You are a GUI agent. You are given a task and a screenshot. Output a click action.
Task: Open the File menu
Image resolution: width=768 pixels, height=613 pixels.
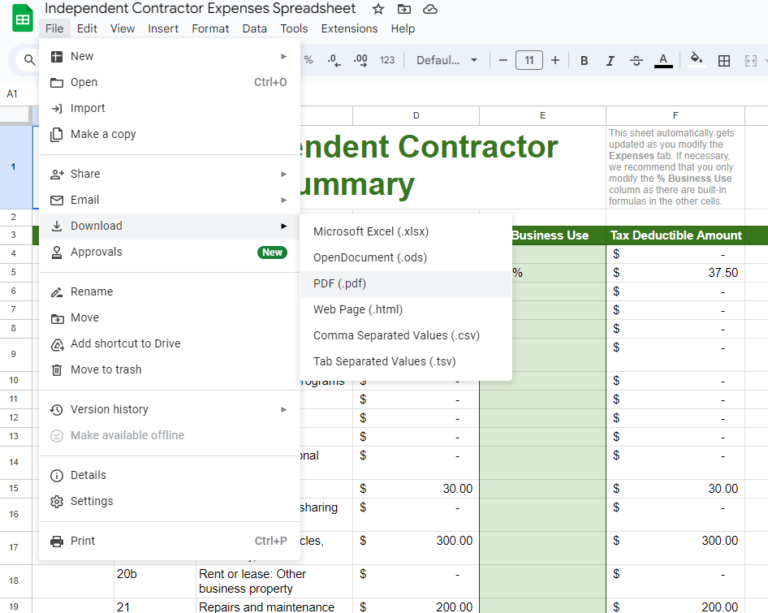click(54, 28)
